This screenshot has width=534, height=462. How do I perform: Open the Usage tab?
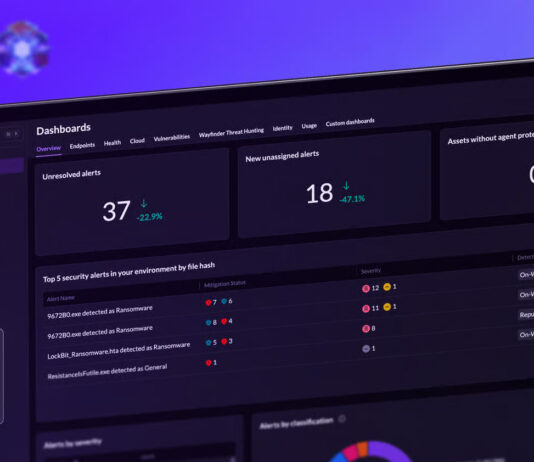(309, 126)
